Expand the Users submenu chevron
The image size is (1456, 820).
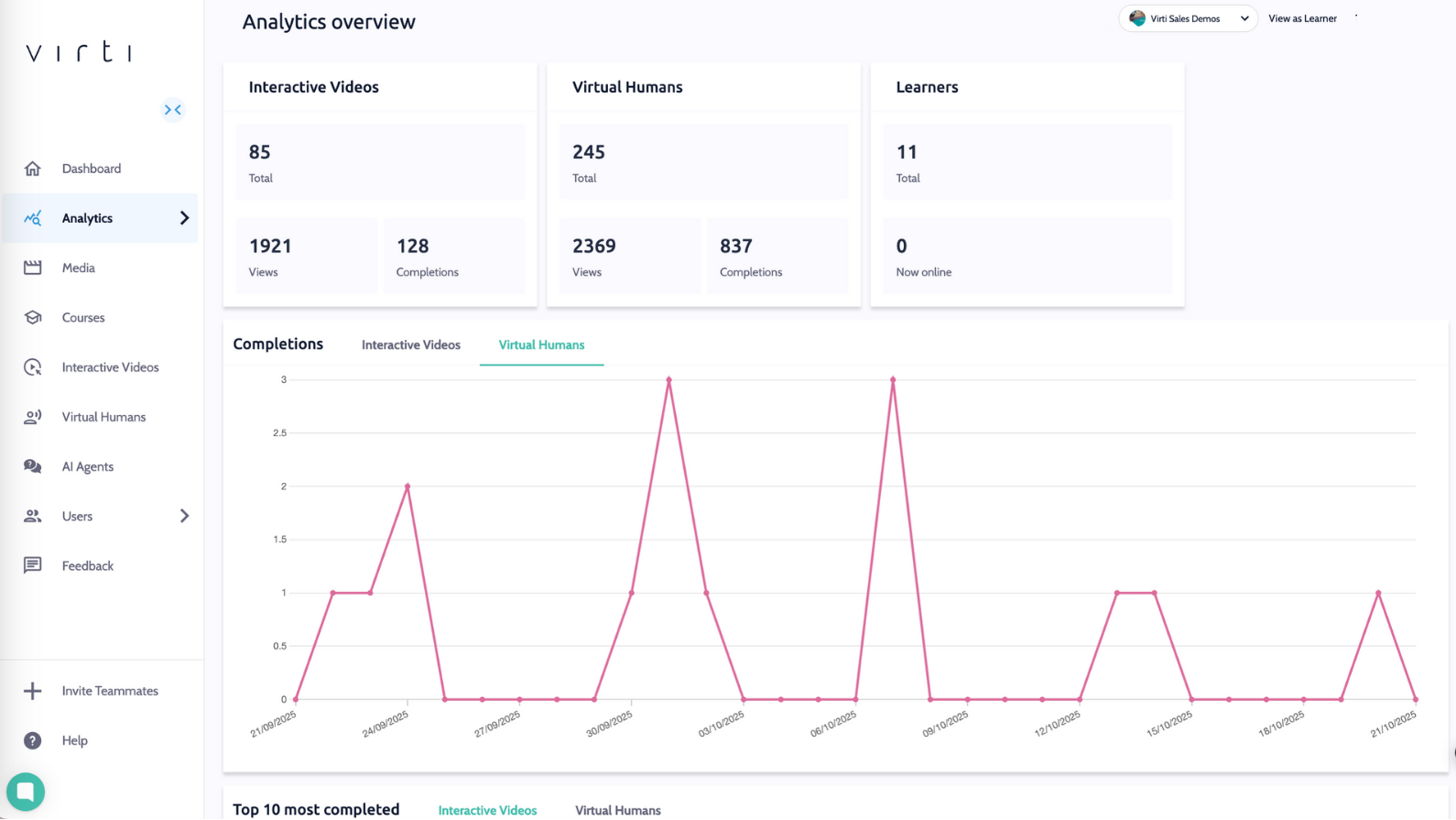point(184,516)
